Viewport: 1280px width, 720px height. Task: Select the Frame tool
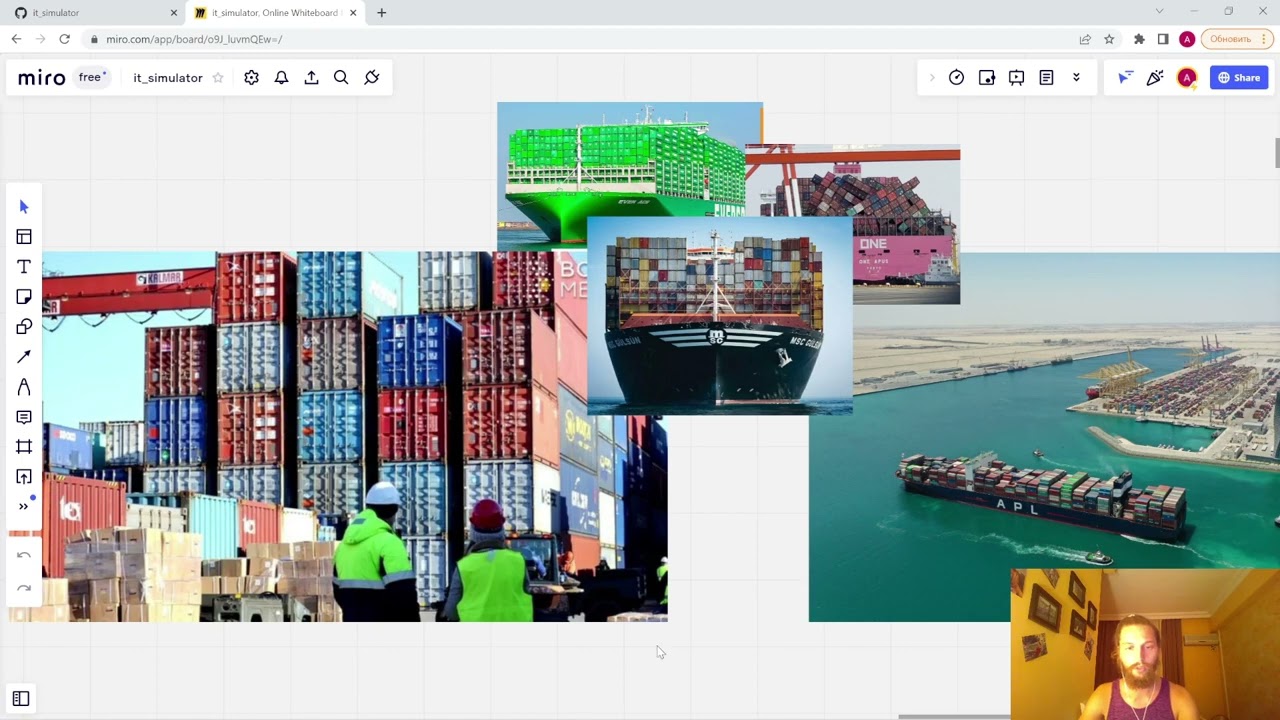click(x=24, y=447)
